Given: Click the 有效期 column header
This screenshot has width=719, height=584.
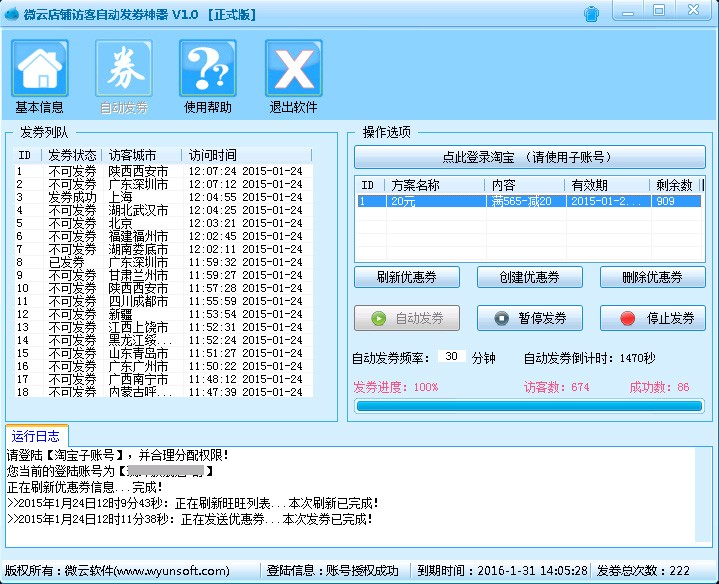Looking at the screenshot, I should click(x=608, y=185).
